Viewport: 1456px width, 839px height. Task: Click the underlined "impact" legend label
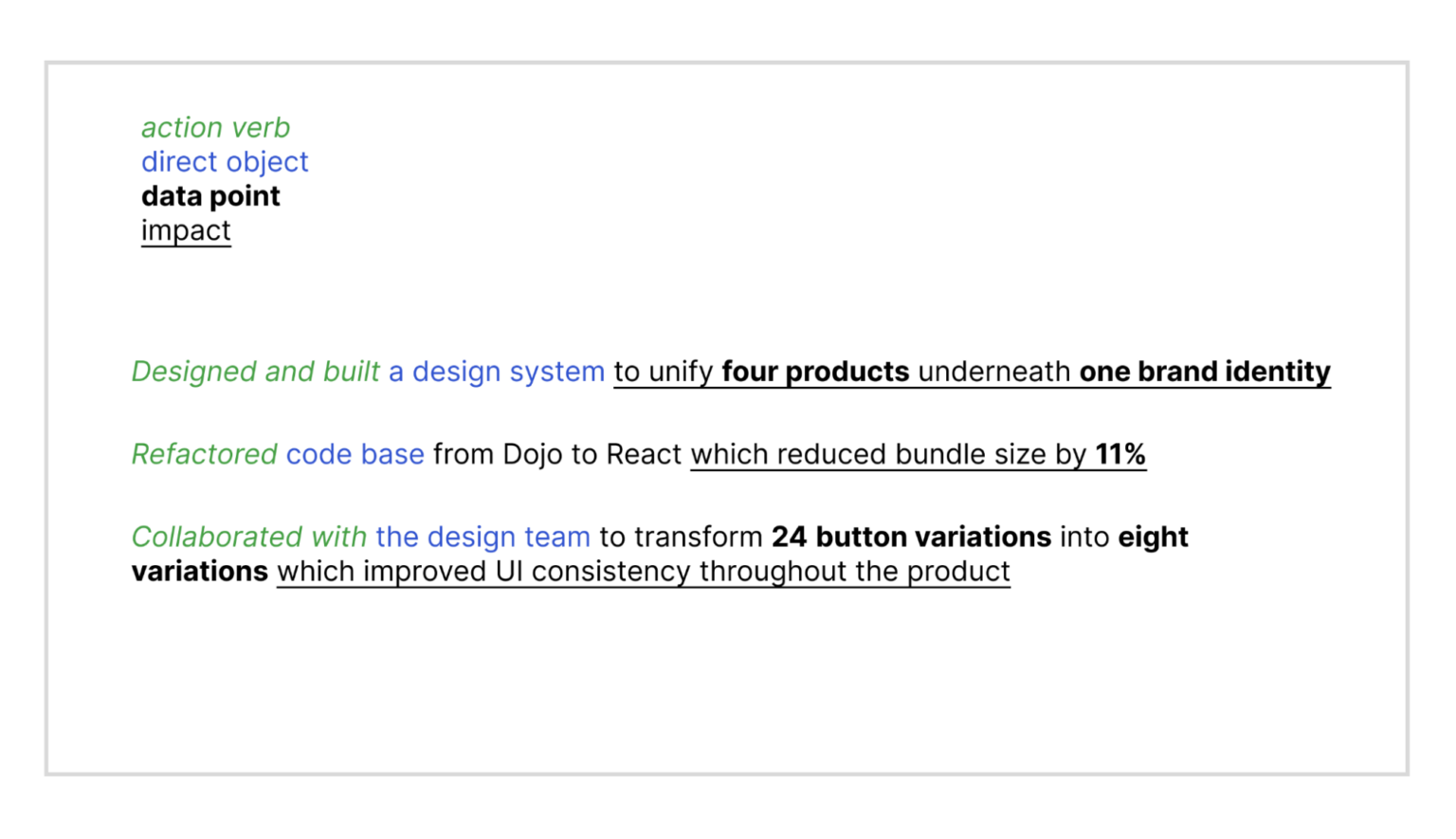(186, 230)
